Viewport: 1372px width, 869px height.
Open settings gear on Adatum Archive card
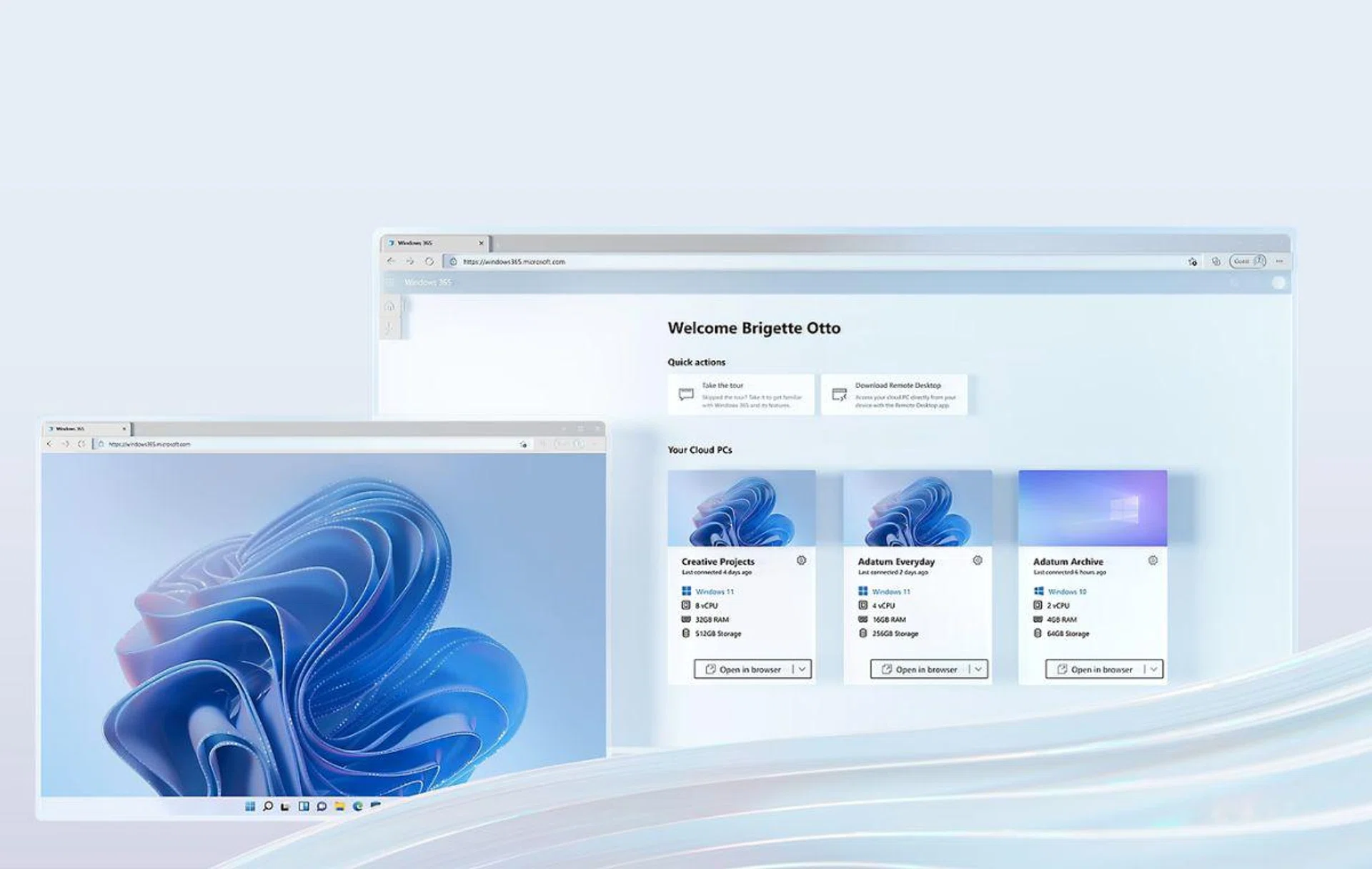[1153, 560]
